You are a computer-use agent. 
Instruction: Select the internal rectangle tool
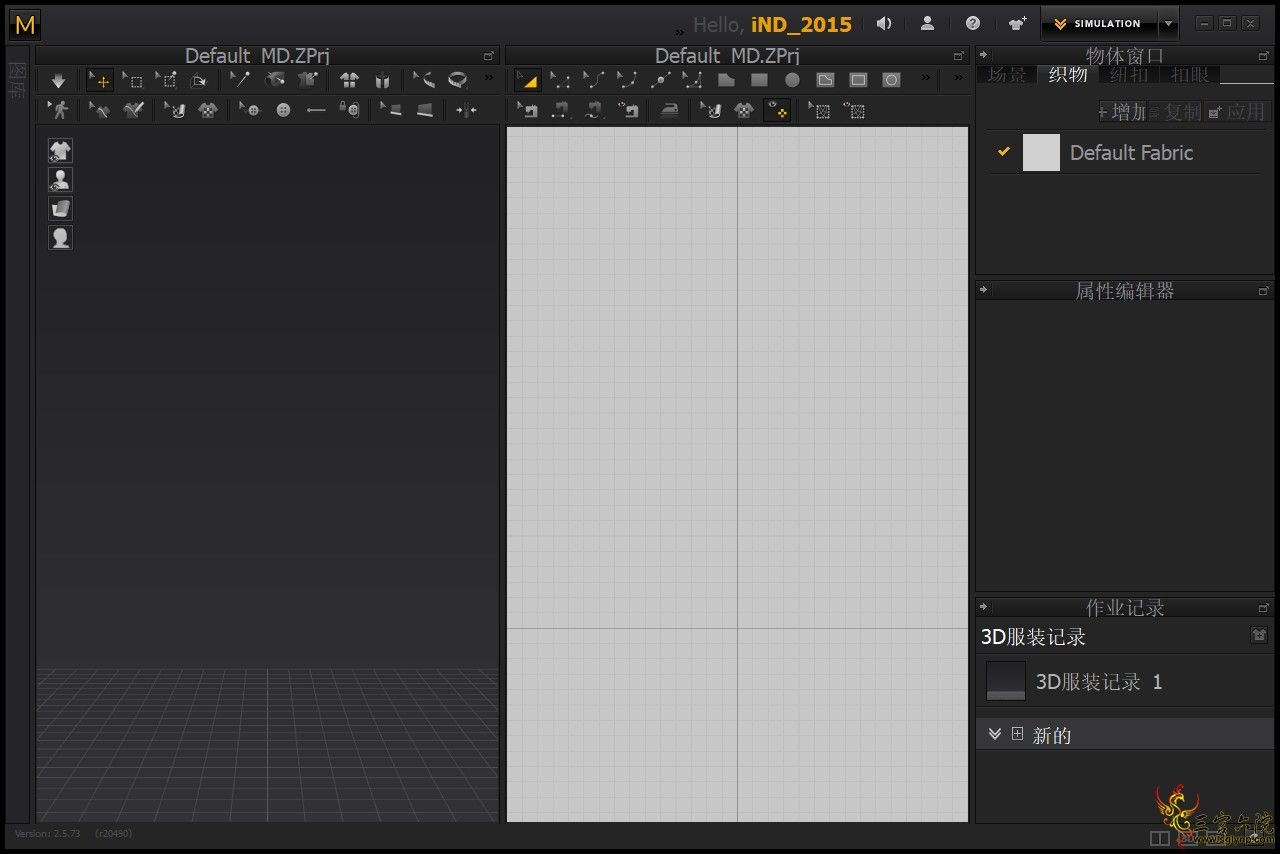coord(858,80)
